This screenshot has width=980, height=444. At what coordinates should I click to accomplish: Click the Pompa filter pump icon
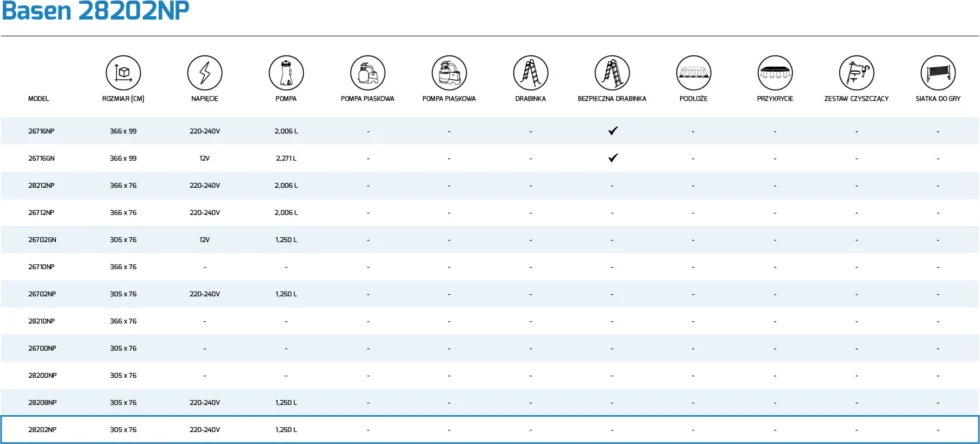pyautogui.click(x=286, y=73)
